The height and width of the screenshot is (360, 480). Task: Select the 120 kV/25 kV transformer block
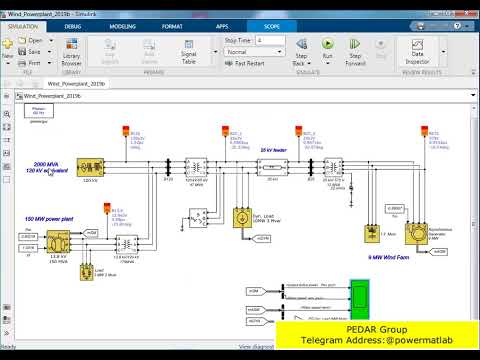pos(196,167)
